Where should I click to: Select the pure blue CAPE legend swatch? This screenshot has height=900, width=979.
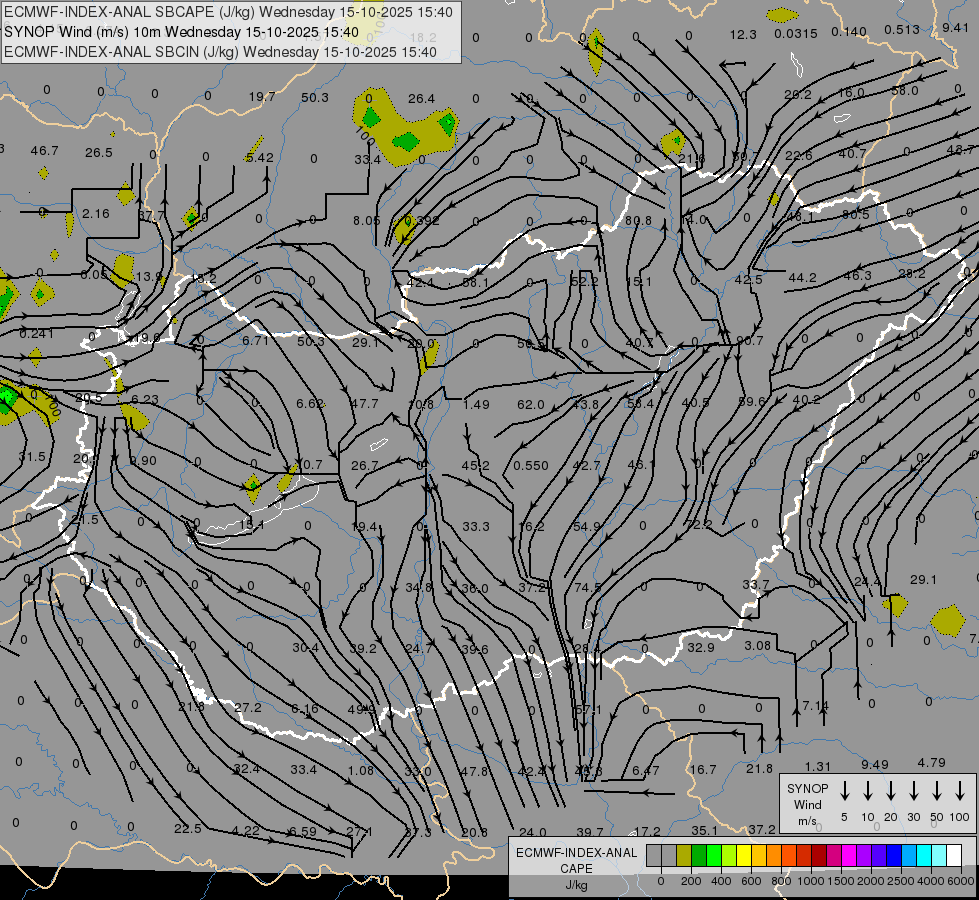tap(893, 856)
